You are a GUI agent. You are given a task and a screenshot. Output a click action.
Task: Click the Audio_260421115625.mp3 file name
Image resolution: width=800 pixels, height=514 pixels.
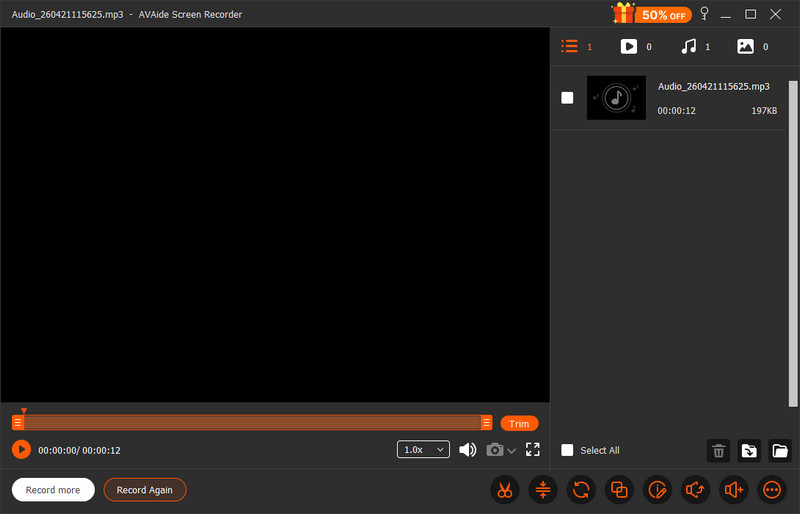click(713, 86)
